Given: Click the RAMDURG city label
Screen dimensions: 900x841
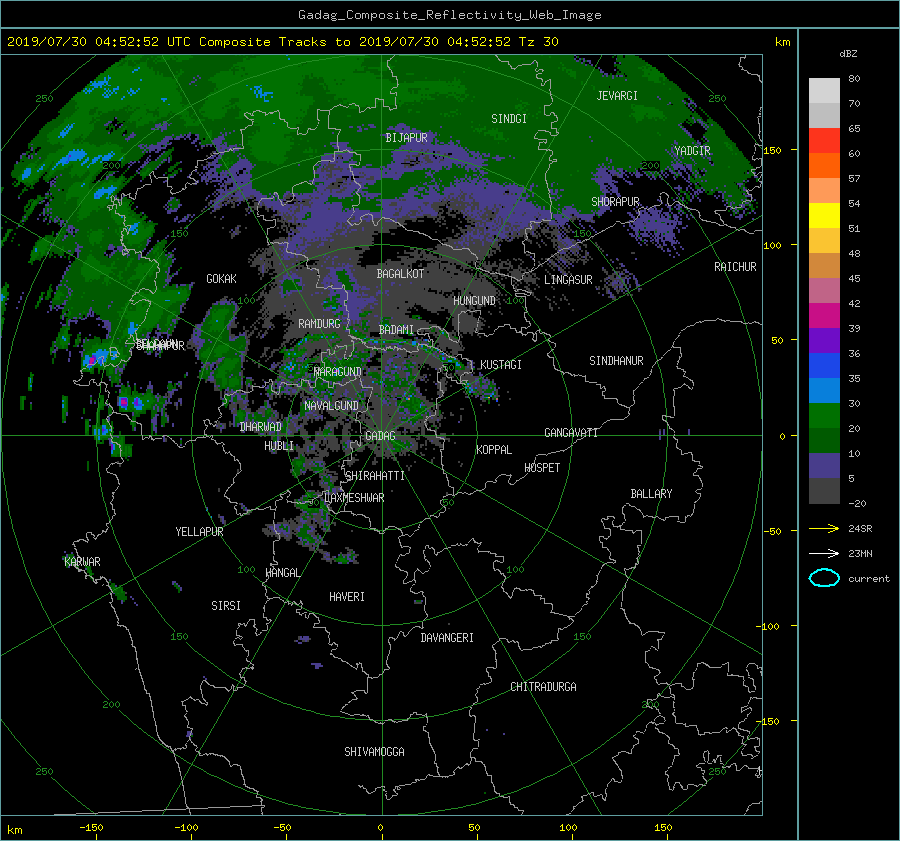Looking at the screenshot, I should click(319, 324).
